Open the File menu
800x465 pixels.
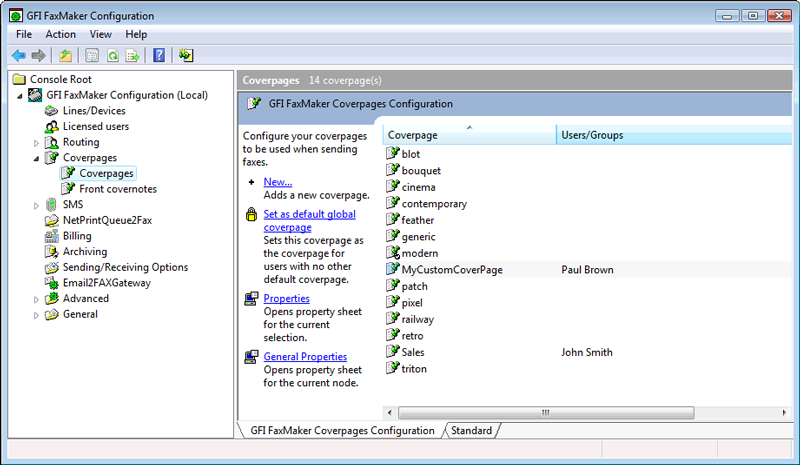click(24, 34)
